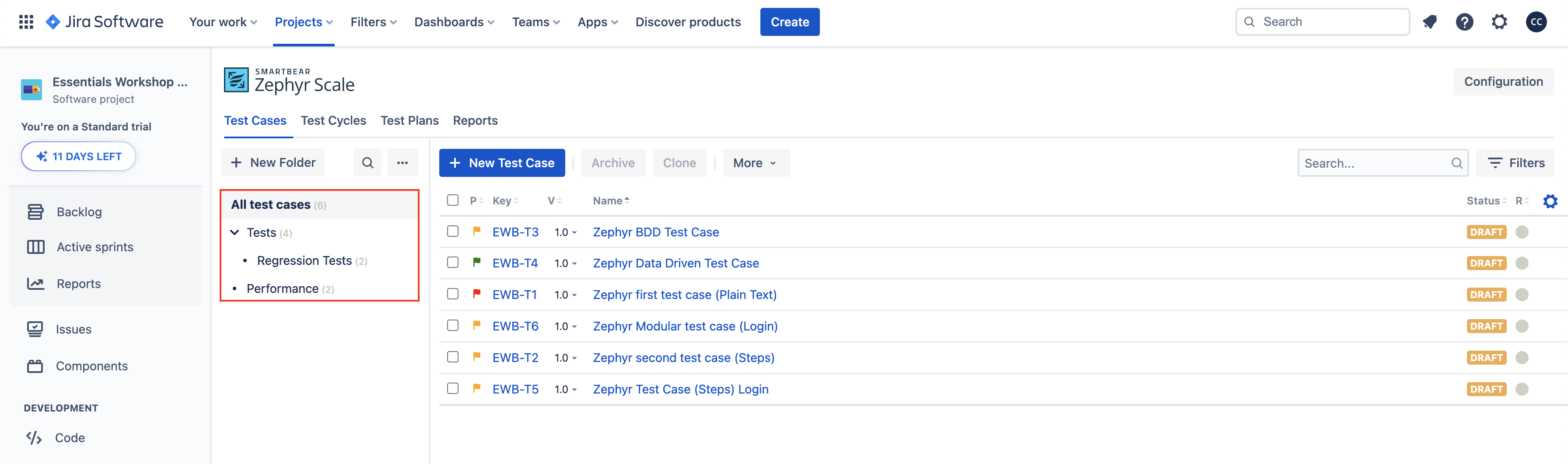1568x464 pixels.
Task: Switch to the Test Cycles tab
Action: coord(333,120)
